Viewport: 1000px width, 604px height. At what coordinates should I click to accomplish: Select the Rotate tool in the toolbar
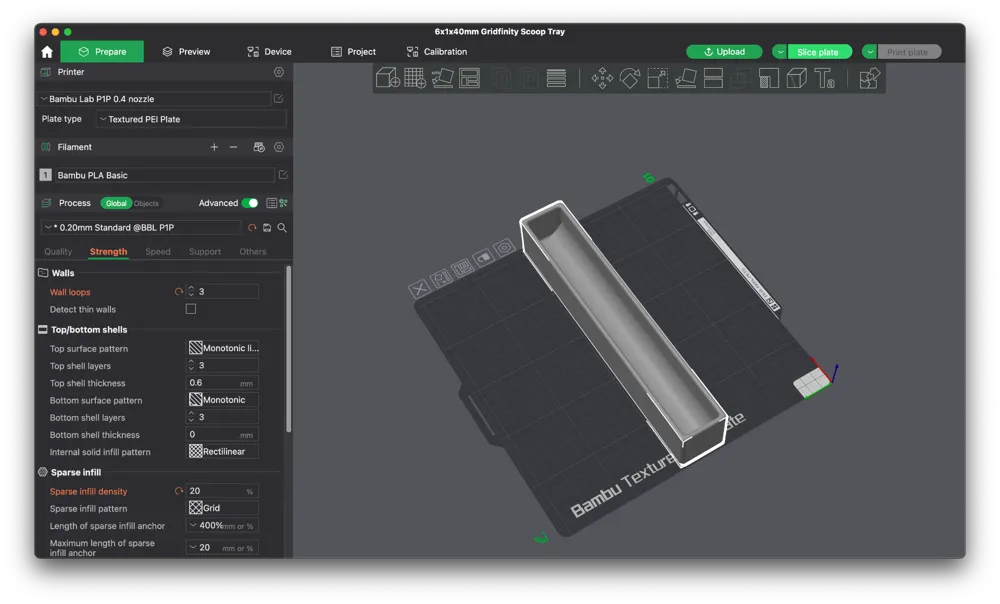click(x=630, y=78)
